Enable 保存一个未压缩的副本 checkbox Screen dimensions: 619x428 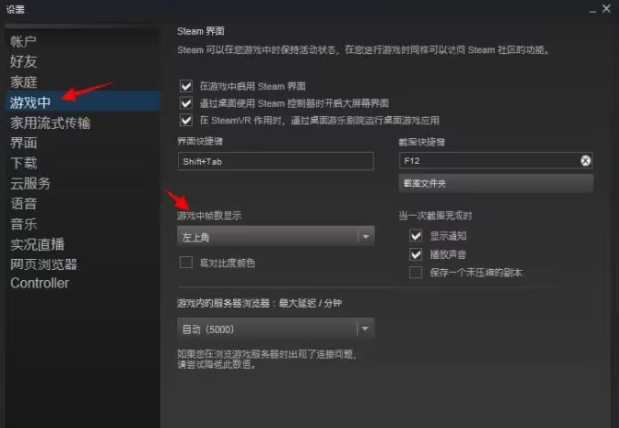[415, 272]
